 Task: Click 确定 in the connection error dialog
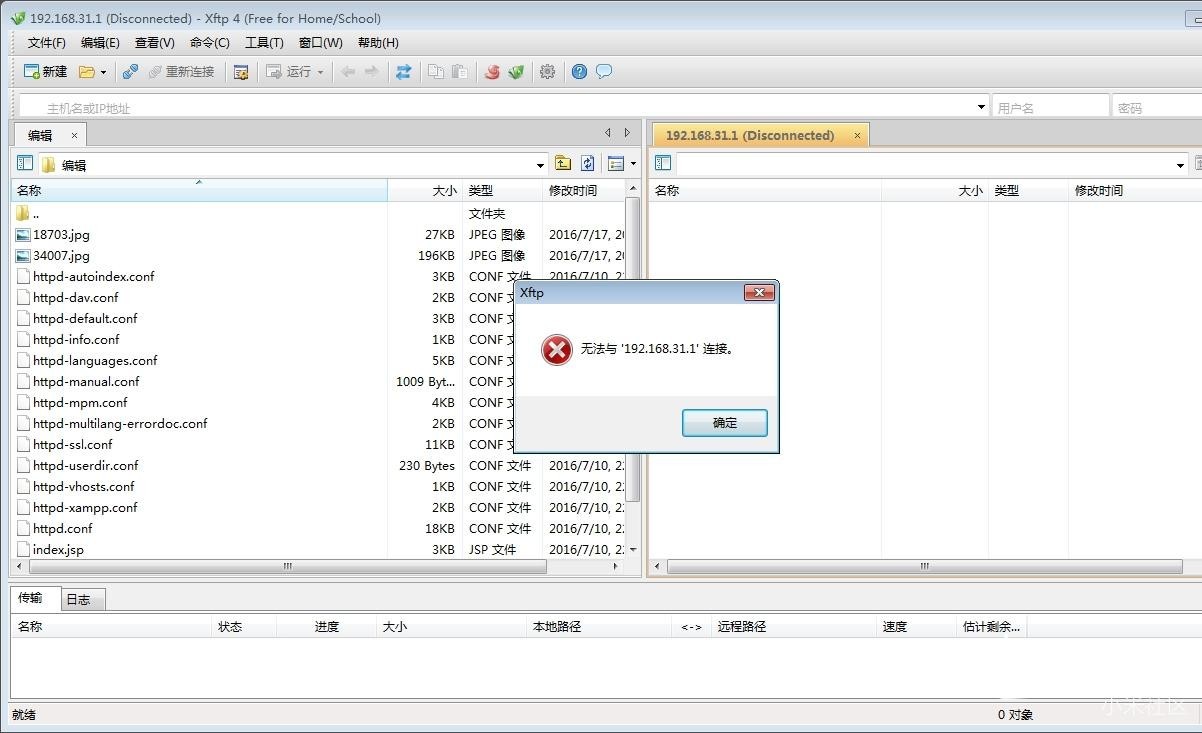coord(723,422)
